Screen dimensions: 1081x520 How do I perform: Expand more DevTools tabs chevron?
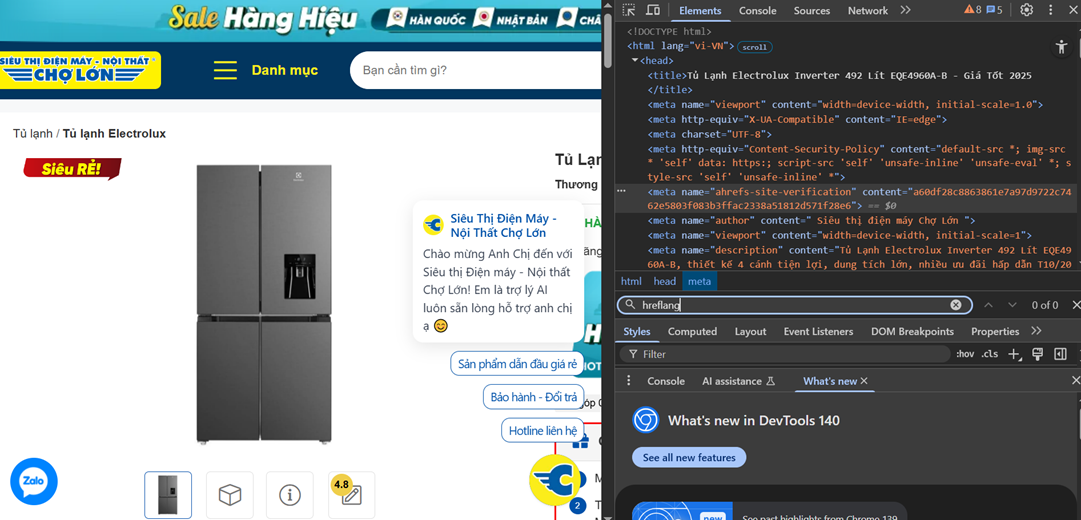point(905,10)
